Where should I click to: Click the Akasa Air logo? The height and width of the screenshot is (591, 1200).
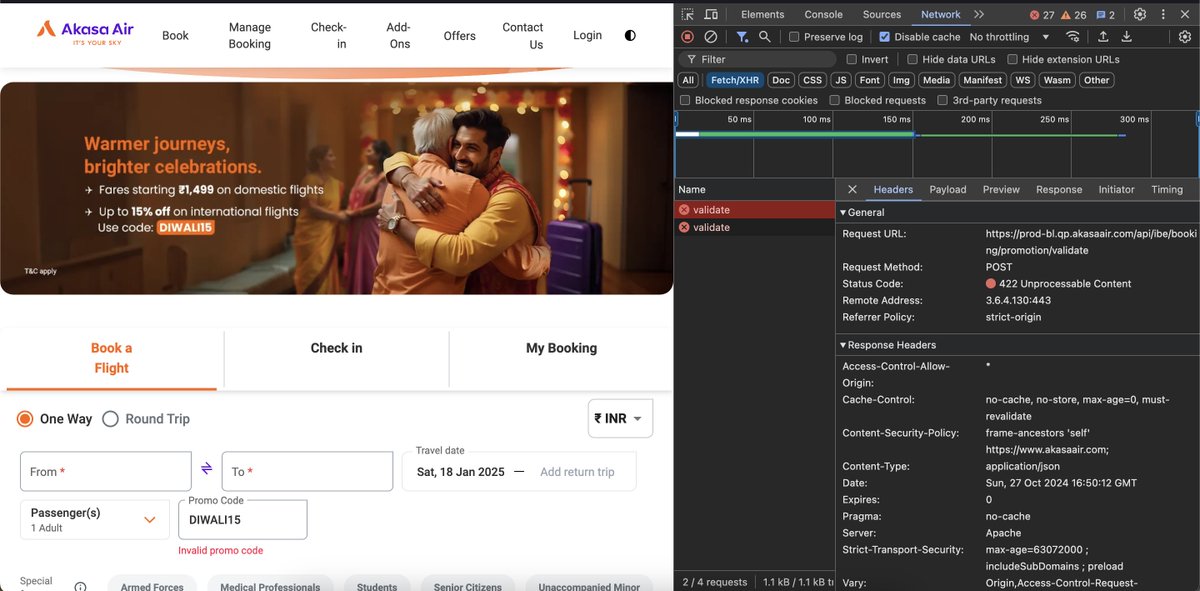tap(85, 34)
